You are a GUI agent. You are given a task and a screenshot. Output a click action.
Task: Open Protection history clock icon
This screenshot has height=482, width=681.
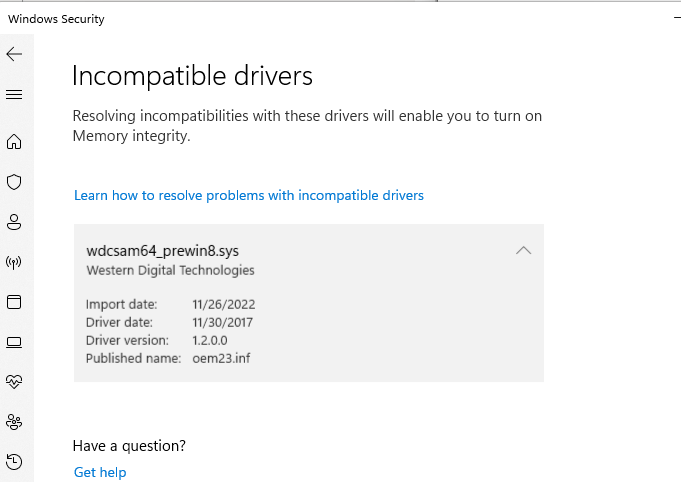click(14, 462)
